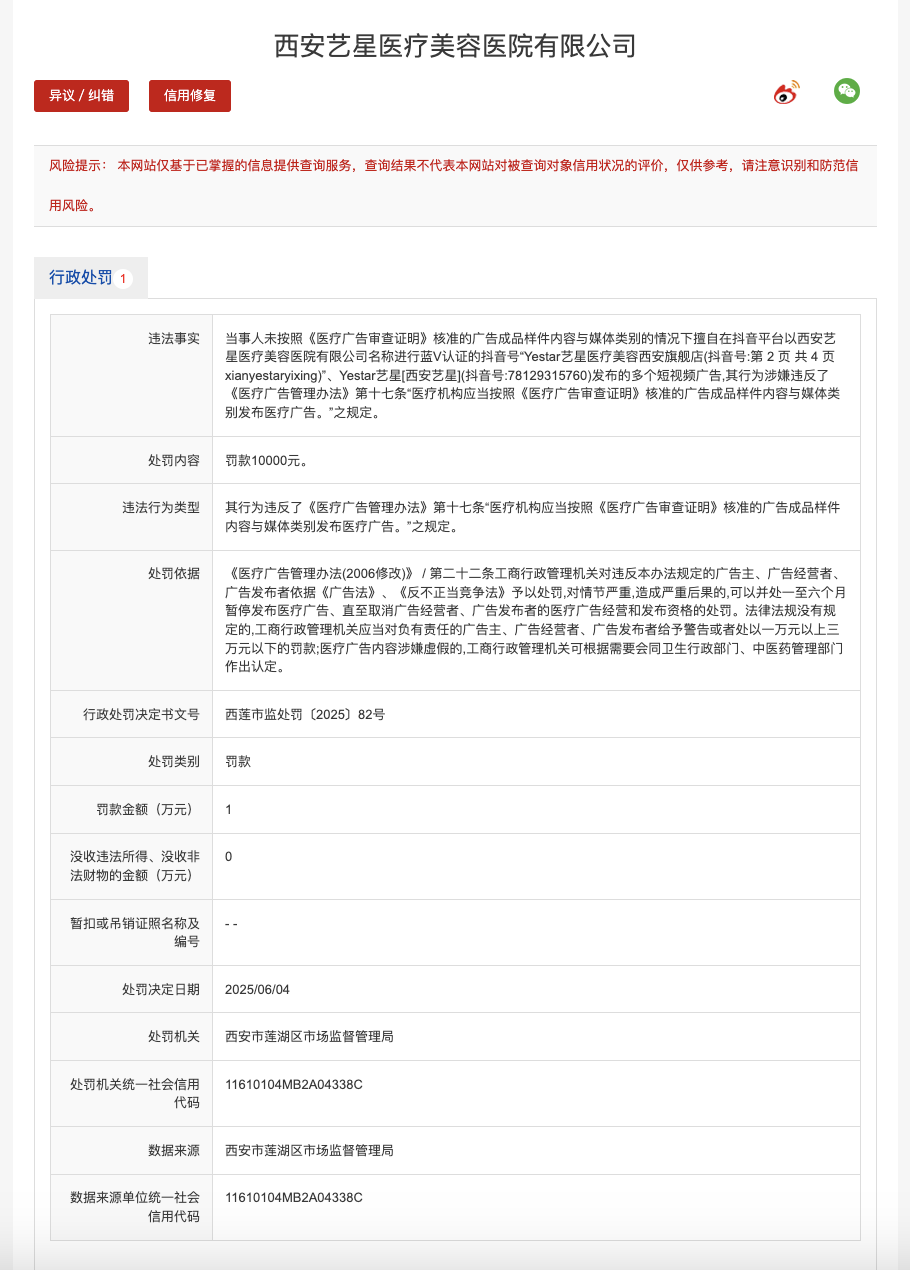The width and height of the screenshot is (910, 1270).
Task: Click the red count badge on 行政处罚 tab
Action: point(123,279)
